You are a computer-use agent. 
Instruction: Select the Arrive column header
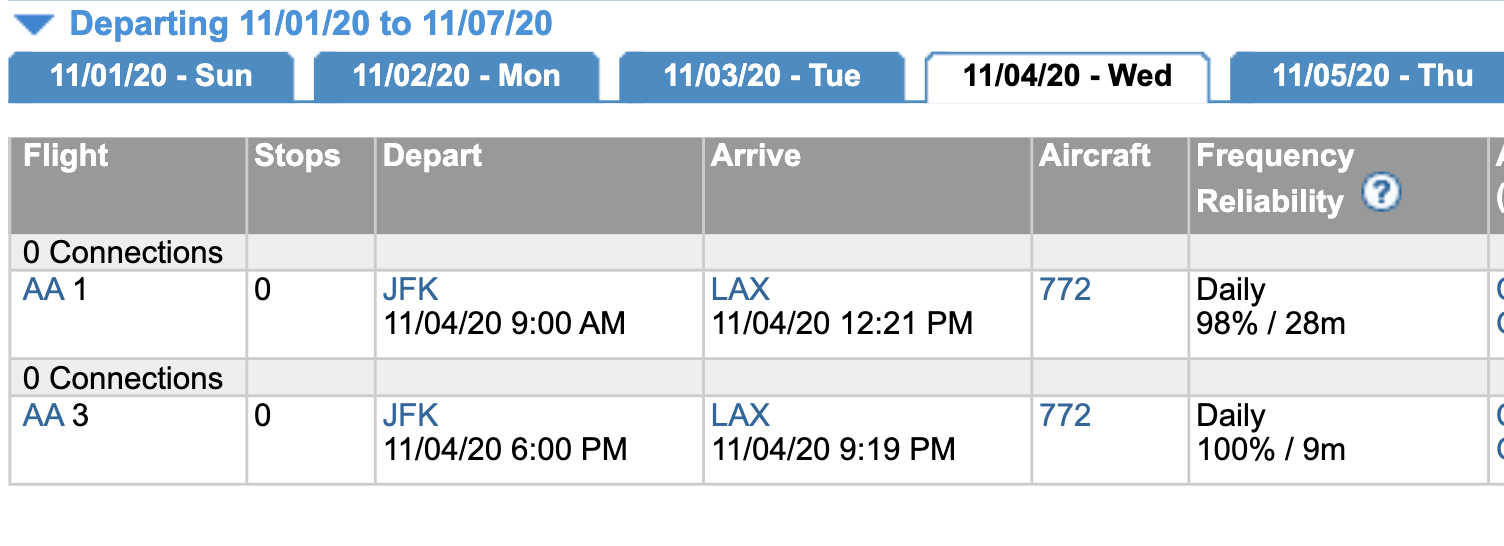(x=756, y=156)
